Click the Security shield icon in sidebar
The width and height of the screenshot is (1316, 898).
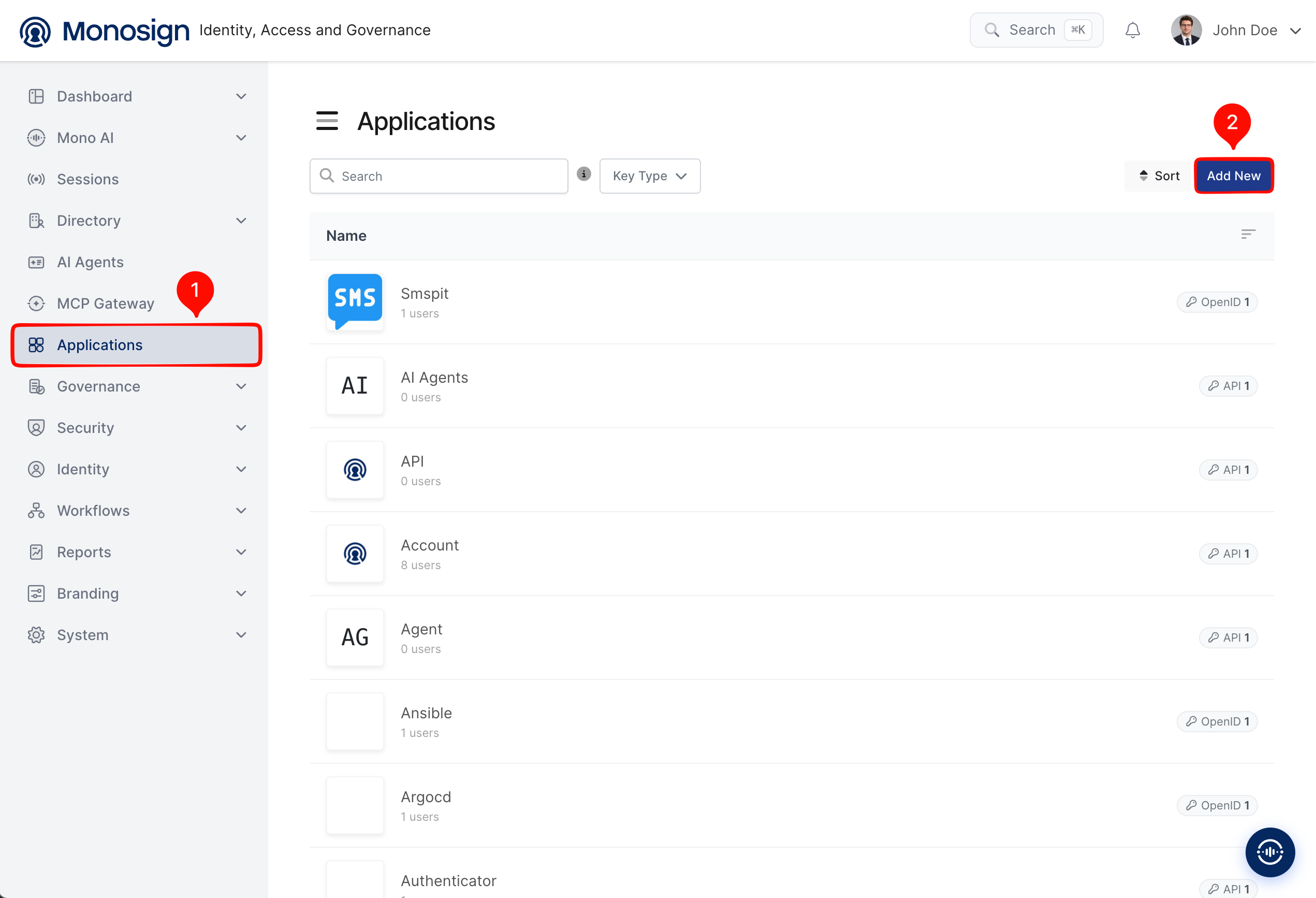36,428
